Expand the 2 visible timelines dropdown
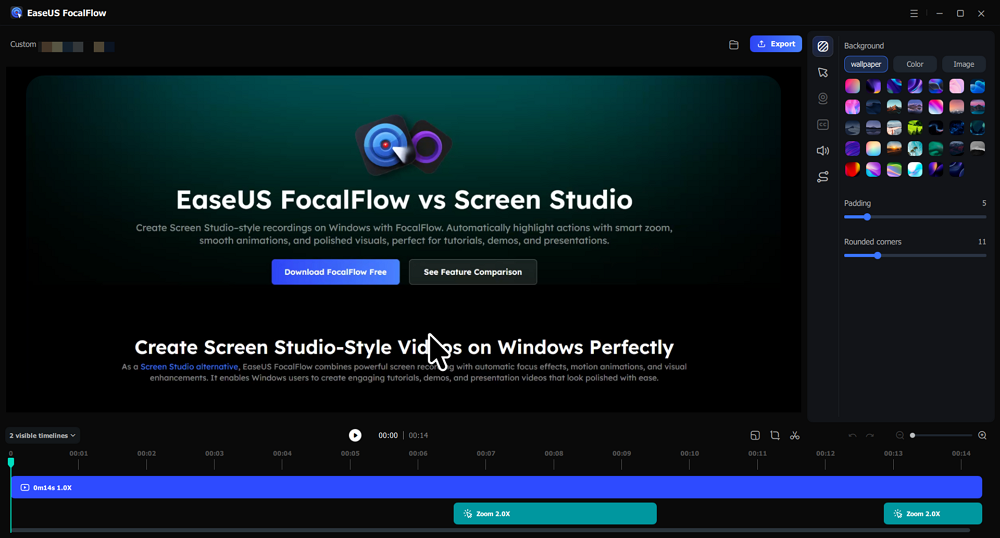 [42, 435]
